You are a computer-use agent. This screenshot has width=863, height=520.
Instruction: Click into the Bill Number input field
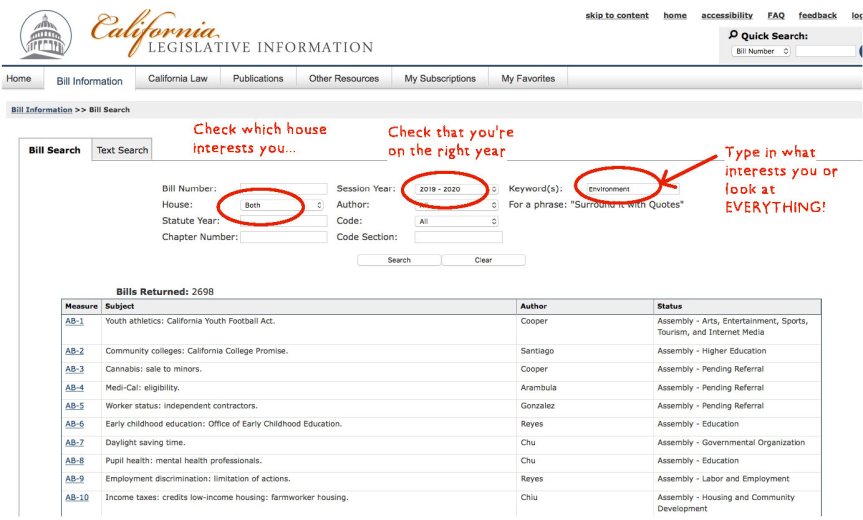tap(283, 189)
